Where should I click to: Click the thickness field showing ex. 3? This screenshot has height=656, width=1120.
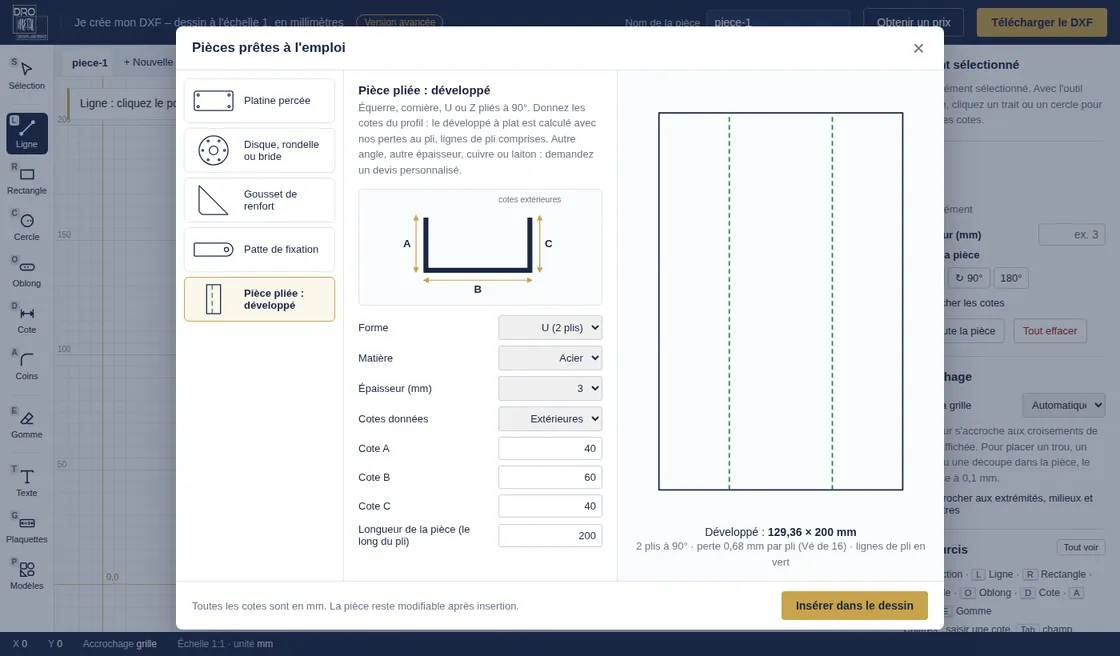1071,234
